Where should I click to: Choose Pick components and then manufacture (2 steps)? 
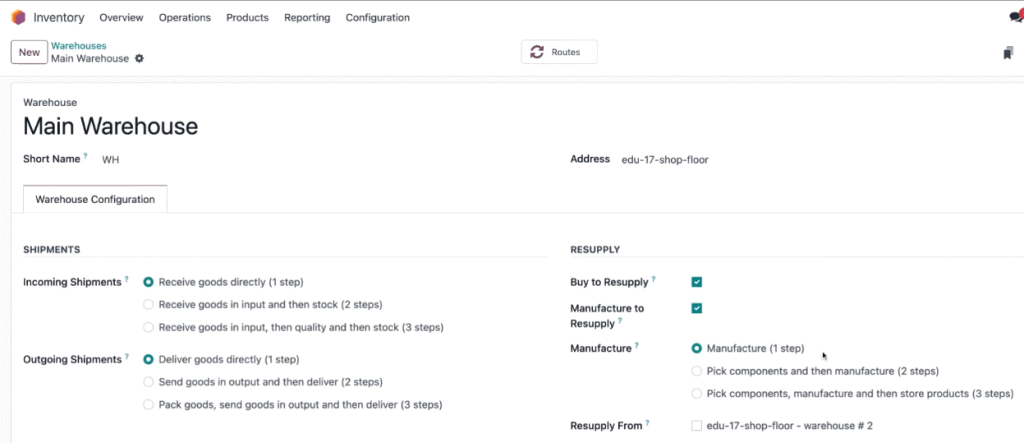pyautogui.click(x=697, y=371)
